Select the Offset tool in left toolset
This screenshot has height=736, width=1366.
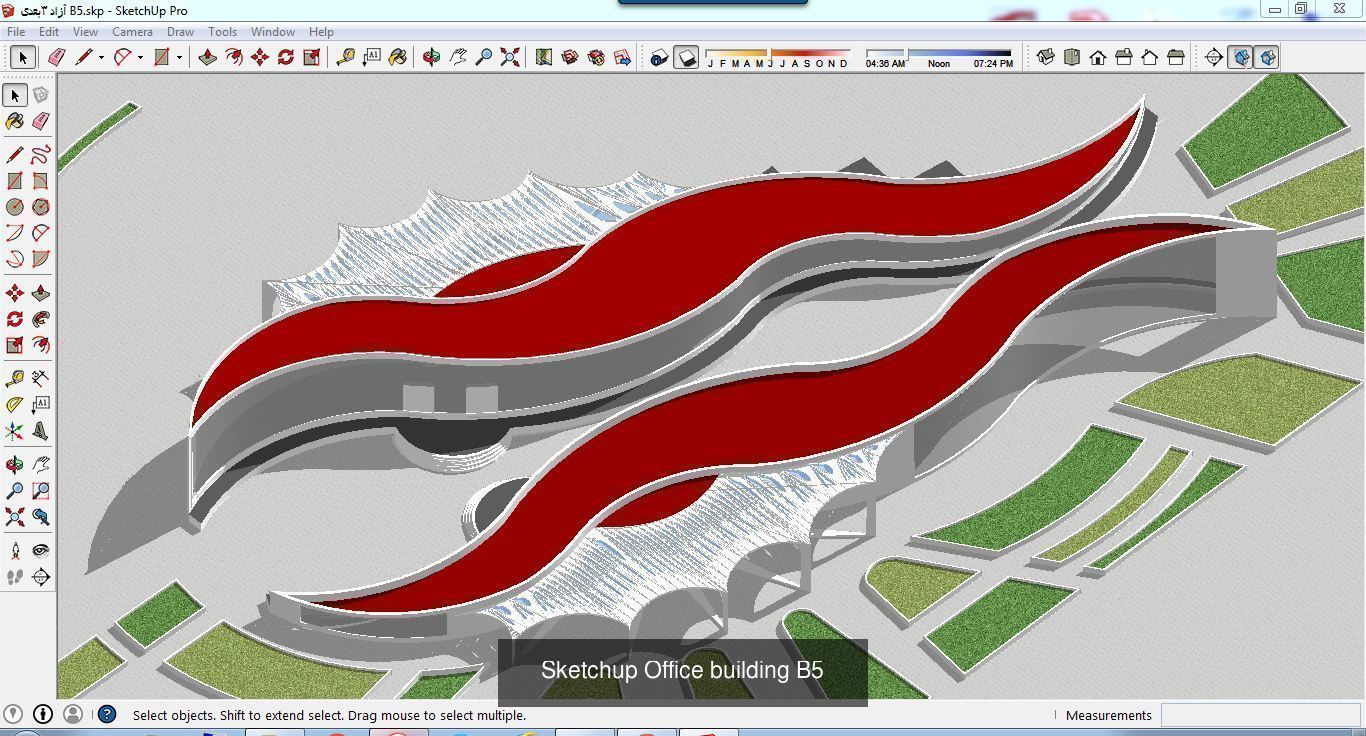coord(41,345)
